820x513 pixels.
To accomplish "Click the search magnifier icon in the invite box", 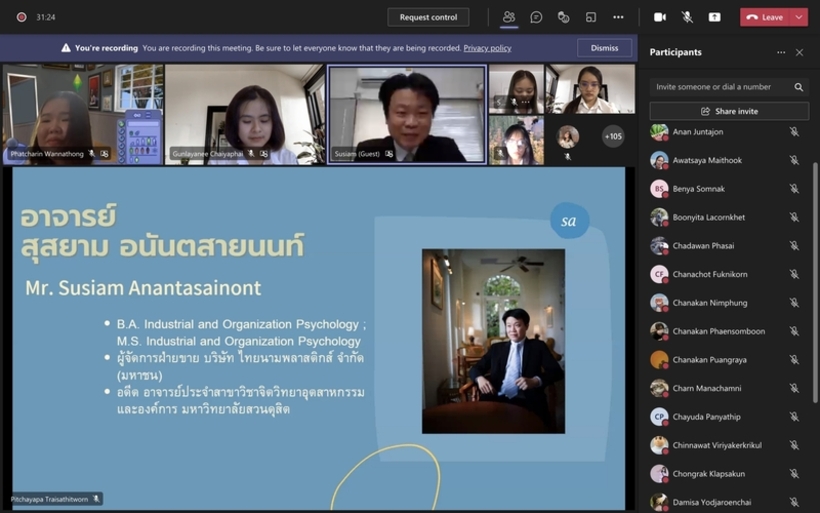I will point(799,87).
